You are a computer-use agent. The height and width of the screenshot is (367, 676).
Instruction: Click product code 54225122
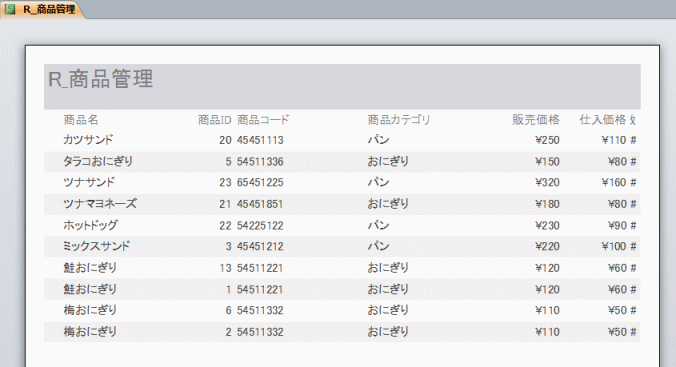[x=260, y=226]
